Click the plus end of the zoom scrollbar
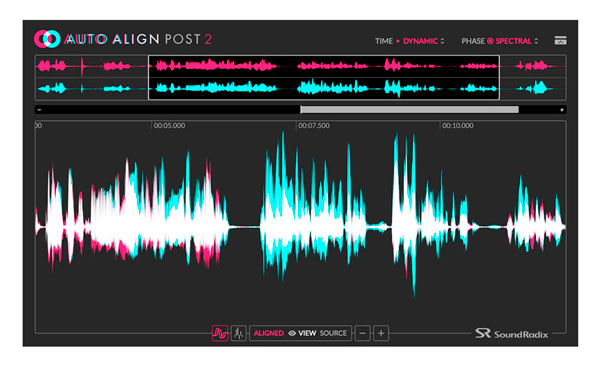 [561, 110]
